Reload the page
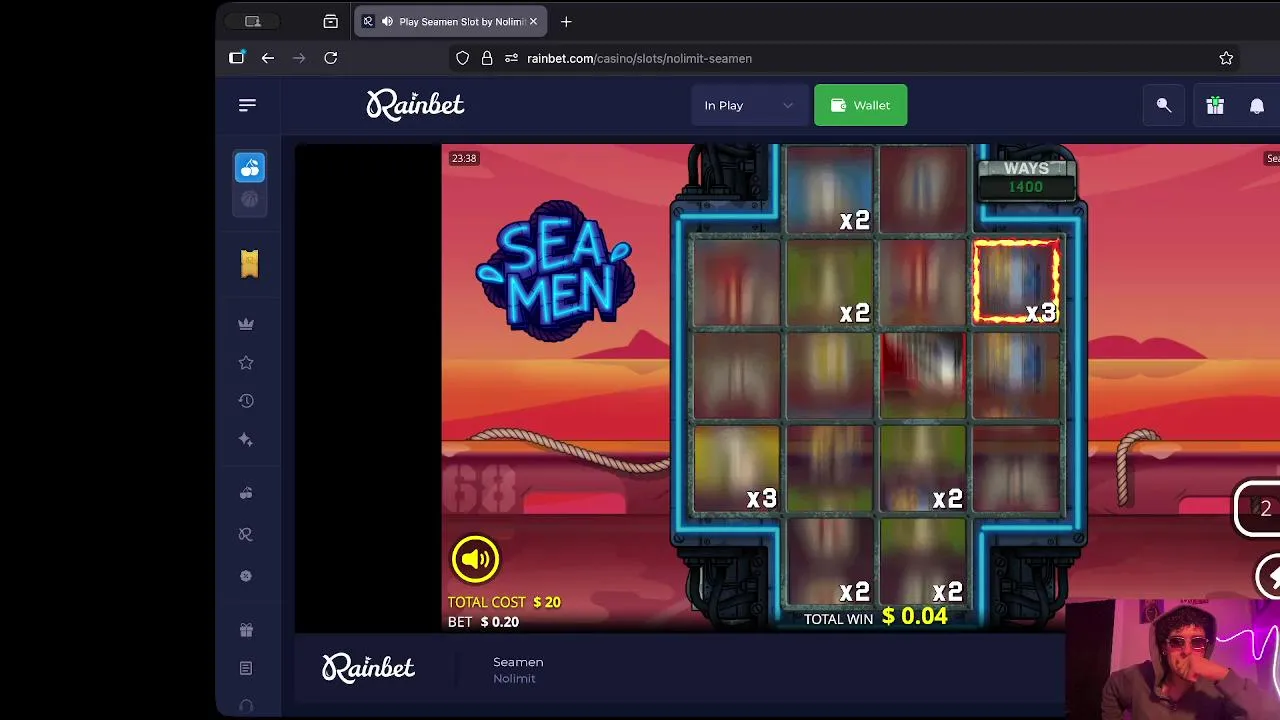The width and height of the screenshot is (1280, 720). [331, 58]
